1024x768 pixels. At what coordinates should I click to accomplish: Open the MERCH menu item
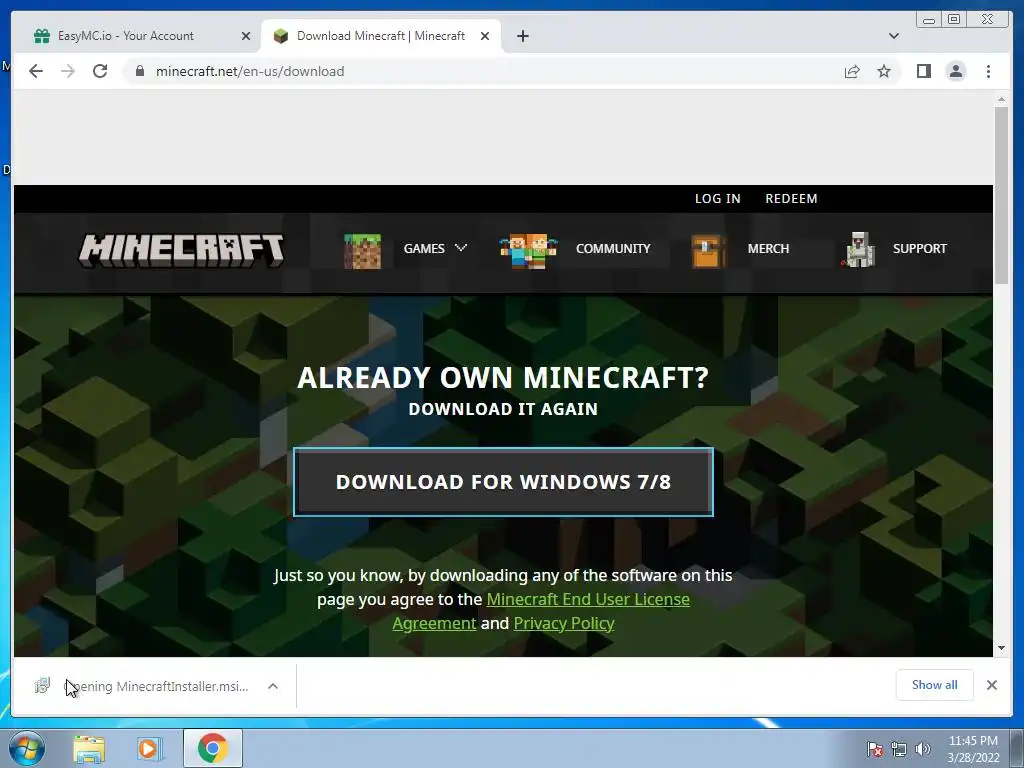click(768, 249)
